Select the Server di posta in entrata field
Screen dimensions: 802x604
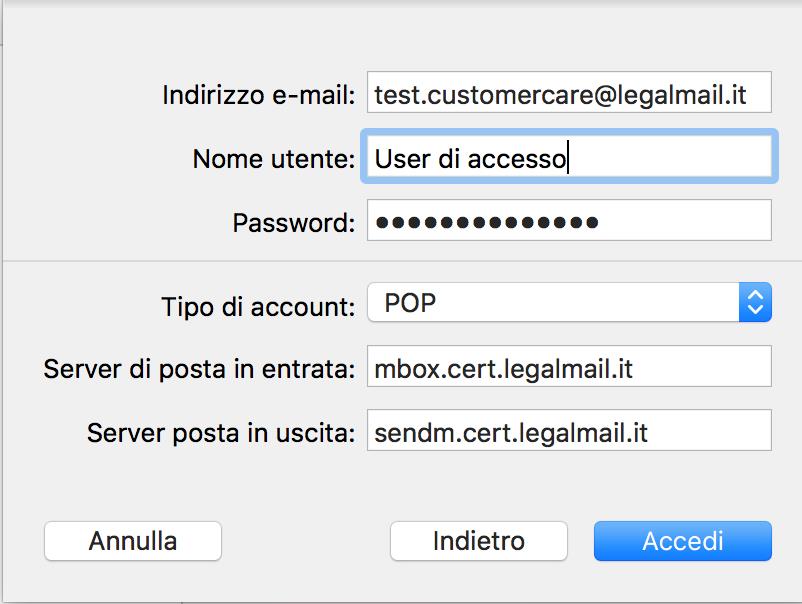pyautogui.click(x=568, y=367)
